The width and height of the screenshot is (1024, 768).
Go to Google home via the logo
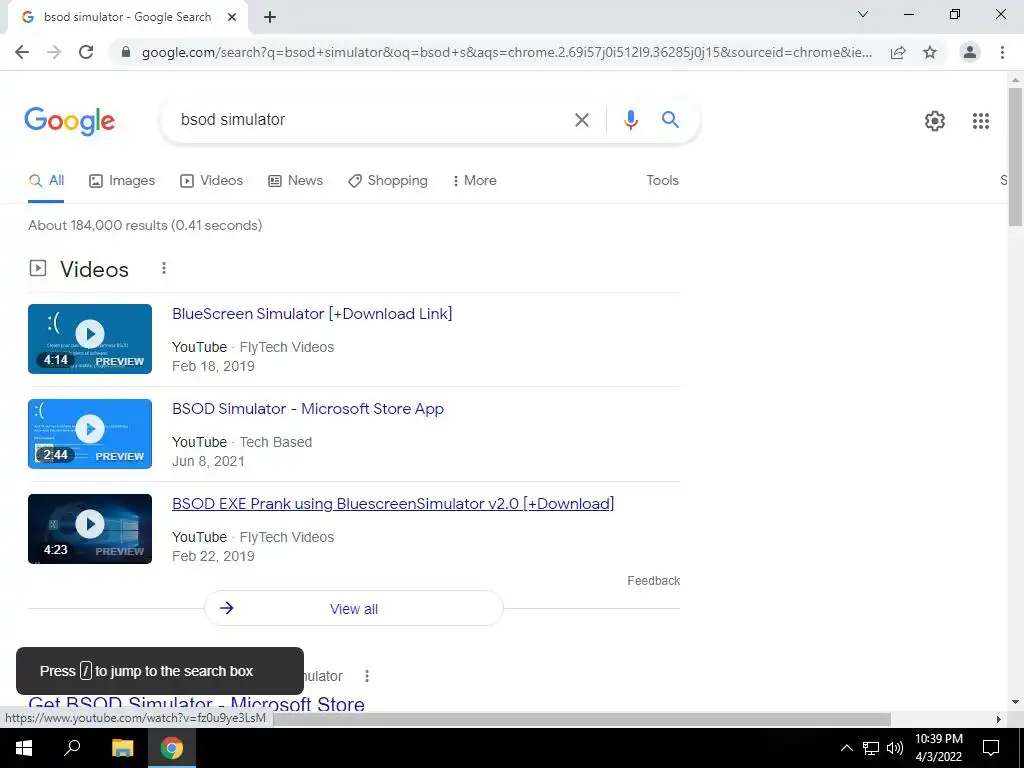(70, 121)
